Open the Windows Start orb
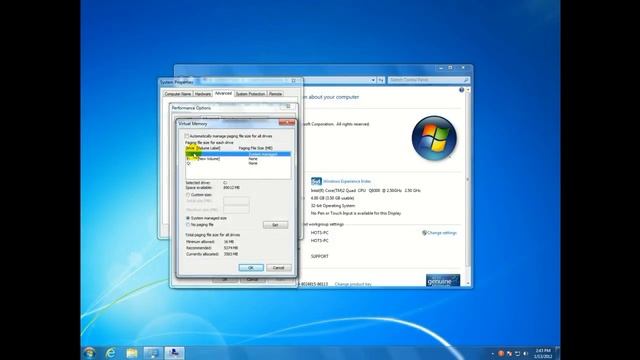 (89, 353)
